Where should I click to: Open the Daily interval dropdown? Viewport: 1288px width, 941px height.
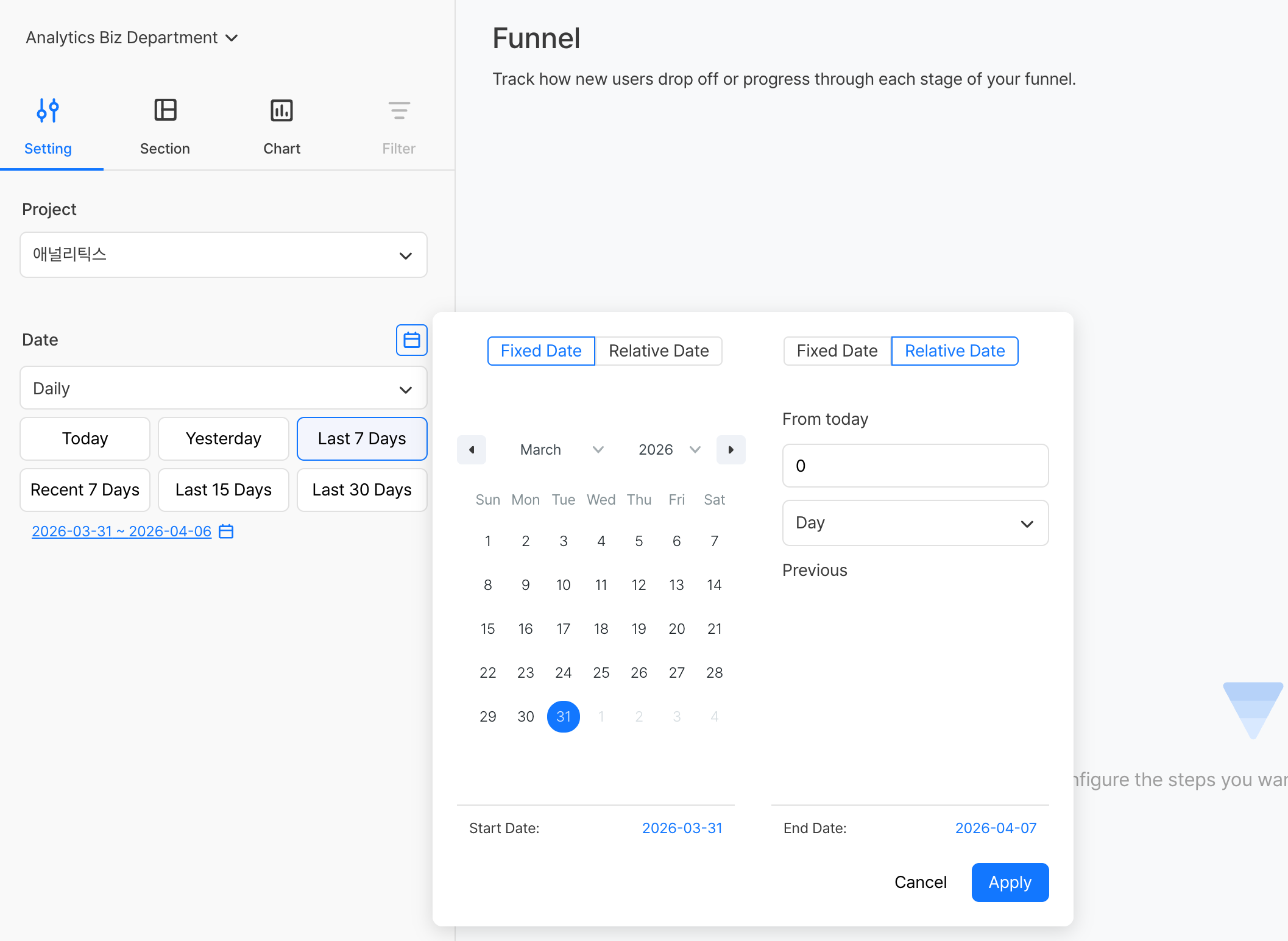pos(224,388)
